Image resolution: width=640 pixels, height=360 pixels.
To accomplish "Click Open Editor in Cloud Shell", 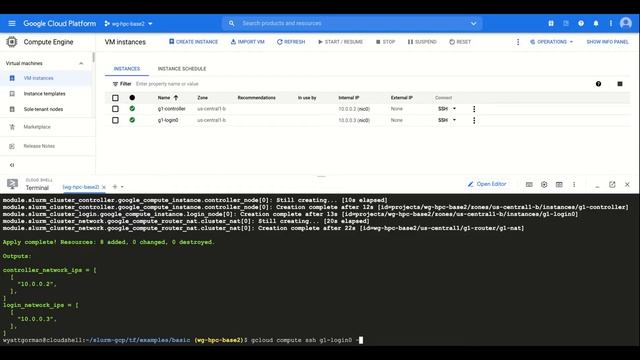I will point(487,184).
